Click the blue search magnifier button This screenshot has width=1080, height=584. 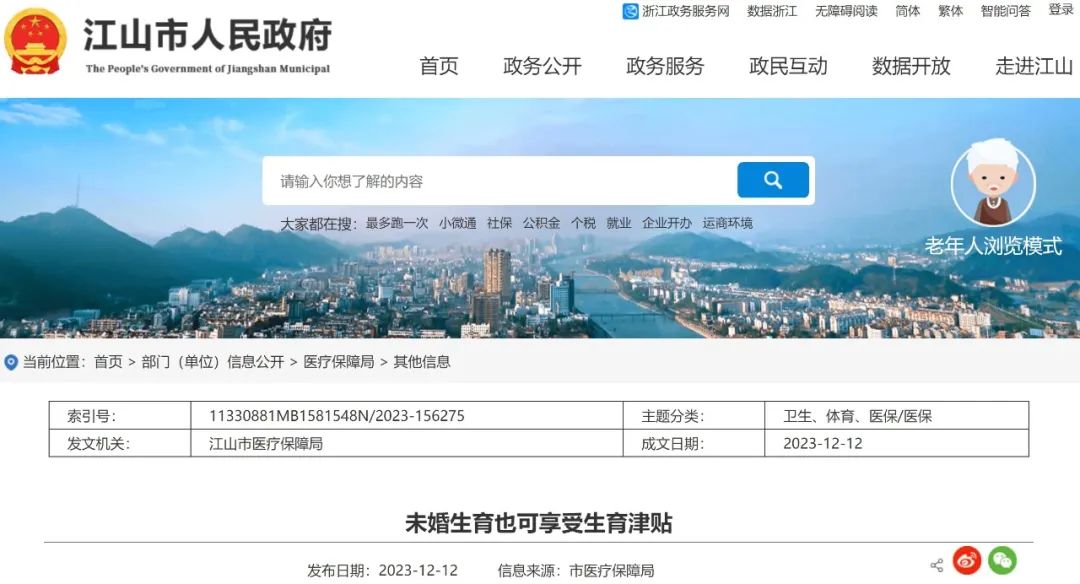[x=773, y=180]
